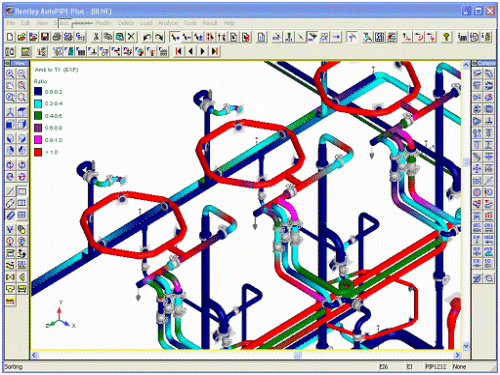This screenshot has height=375, width=500.
Task: Jump to last result with skip-forward button
Action: [x=215, y=51]
